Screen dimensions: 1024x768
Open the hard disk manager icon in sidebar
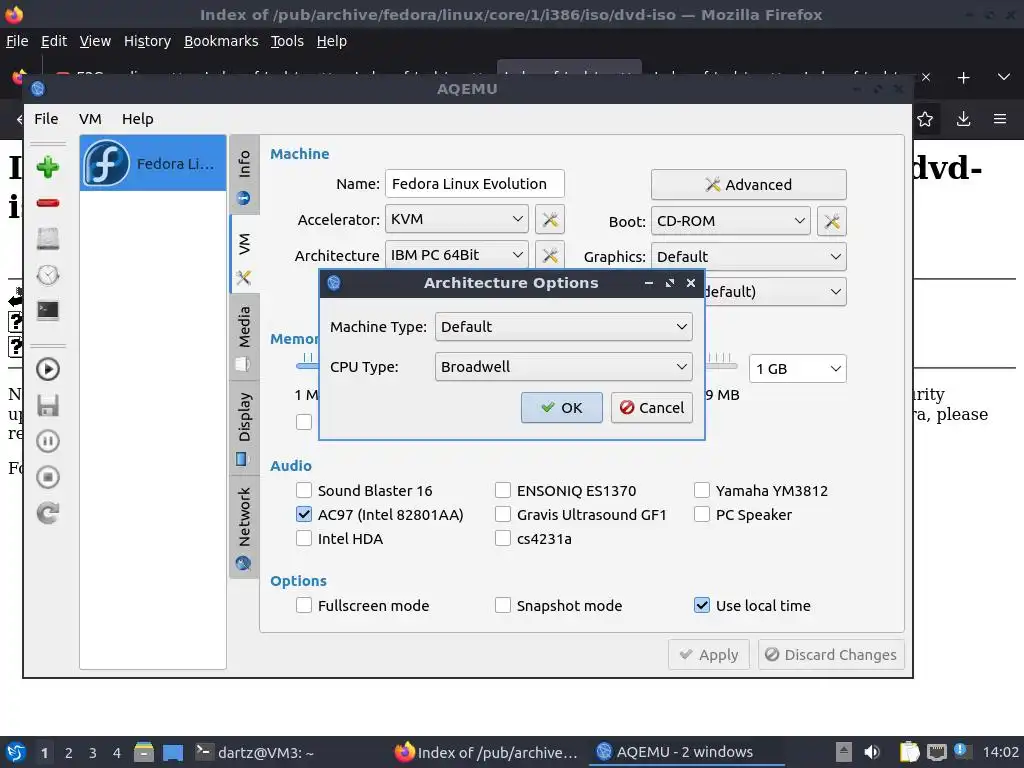click(x=48, y=239)
